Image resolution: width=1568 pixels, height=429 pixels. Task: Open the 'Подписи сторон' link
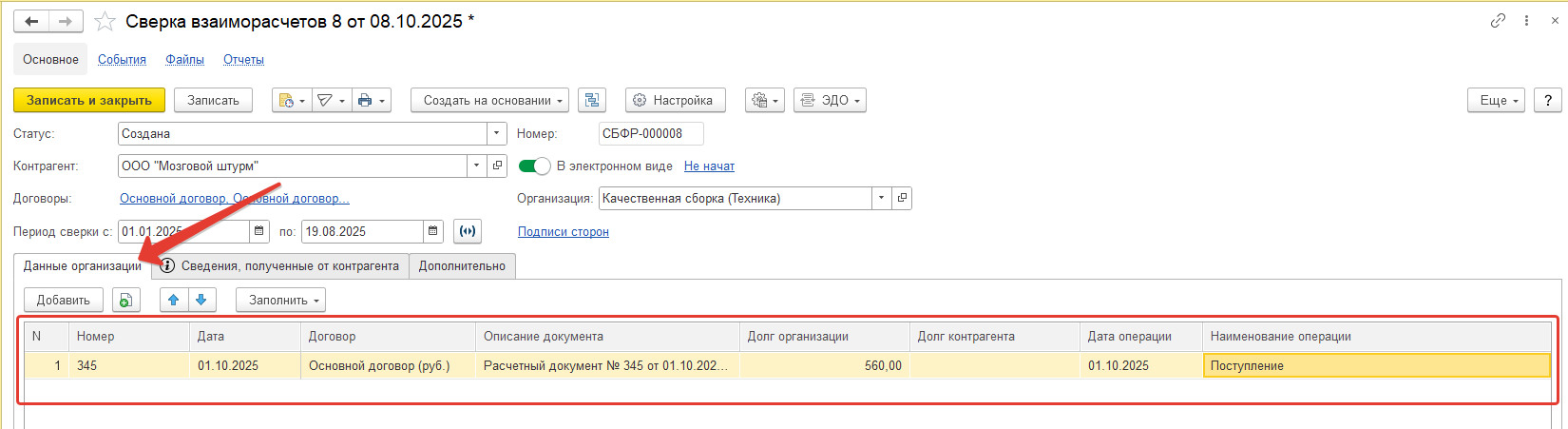click(x=563, y=232)
